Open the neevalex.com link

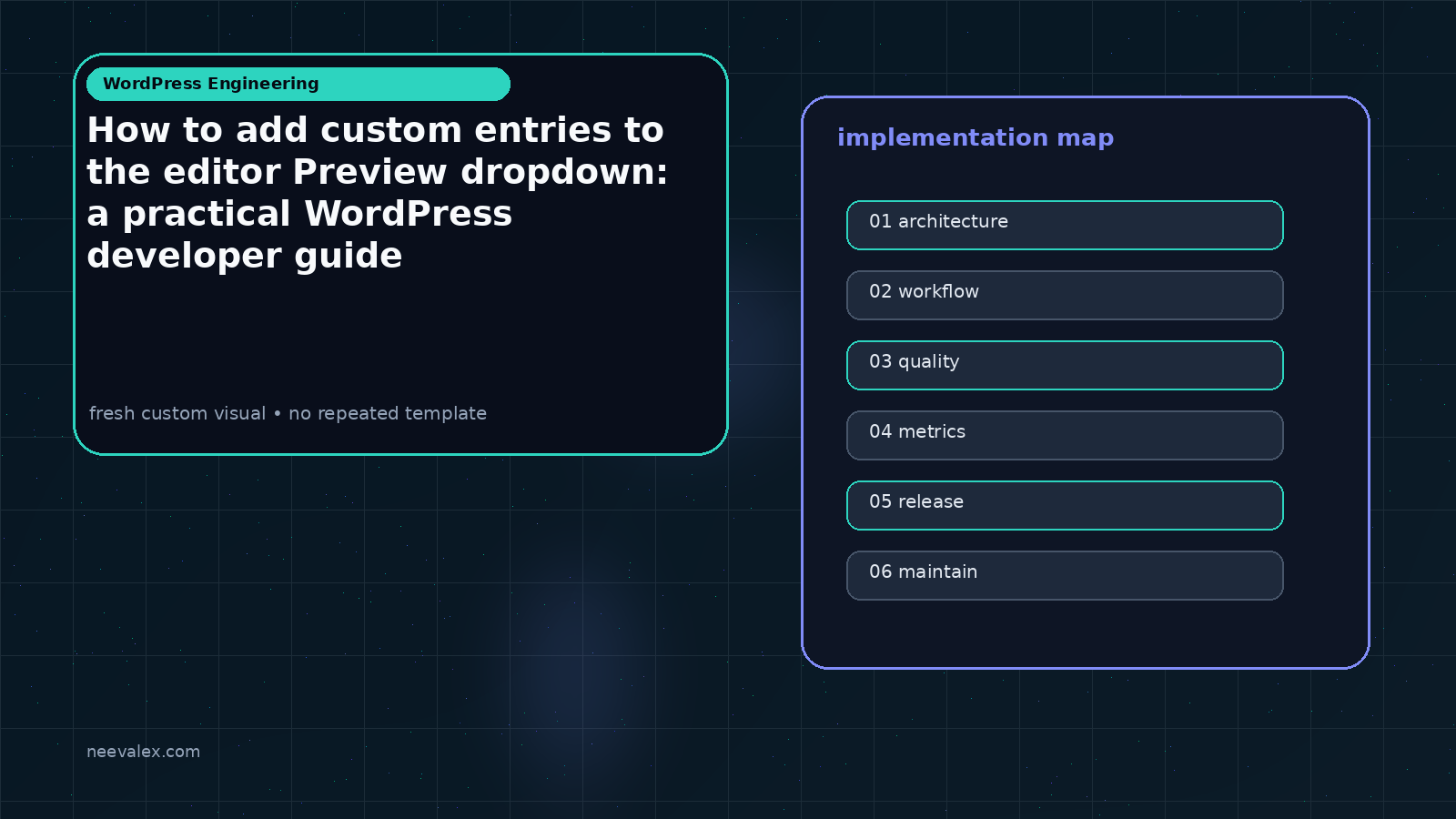pos(143,752)
